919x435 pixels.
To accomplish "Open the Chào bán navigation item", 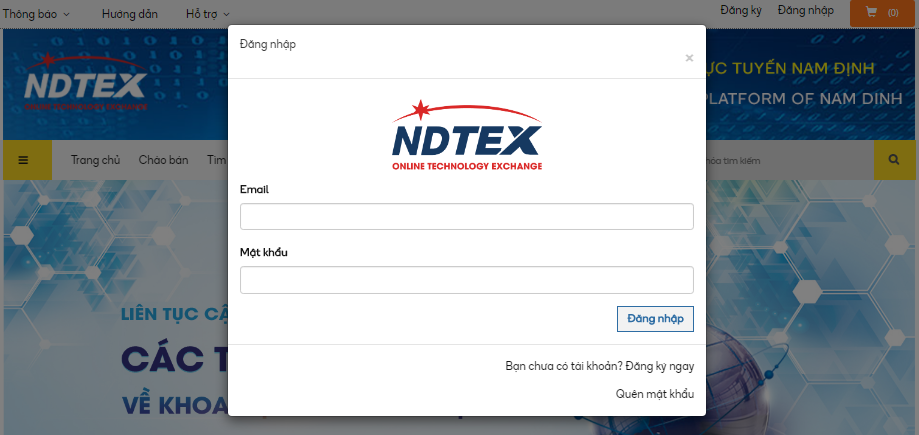I will point(164,160).
